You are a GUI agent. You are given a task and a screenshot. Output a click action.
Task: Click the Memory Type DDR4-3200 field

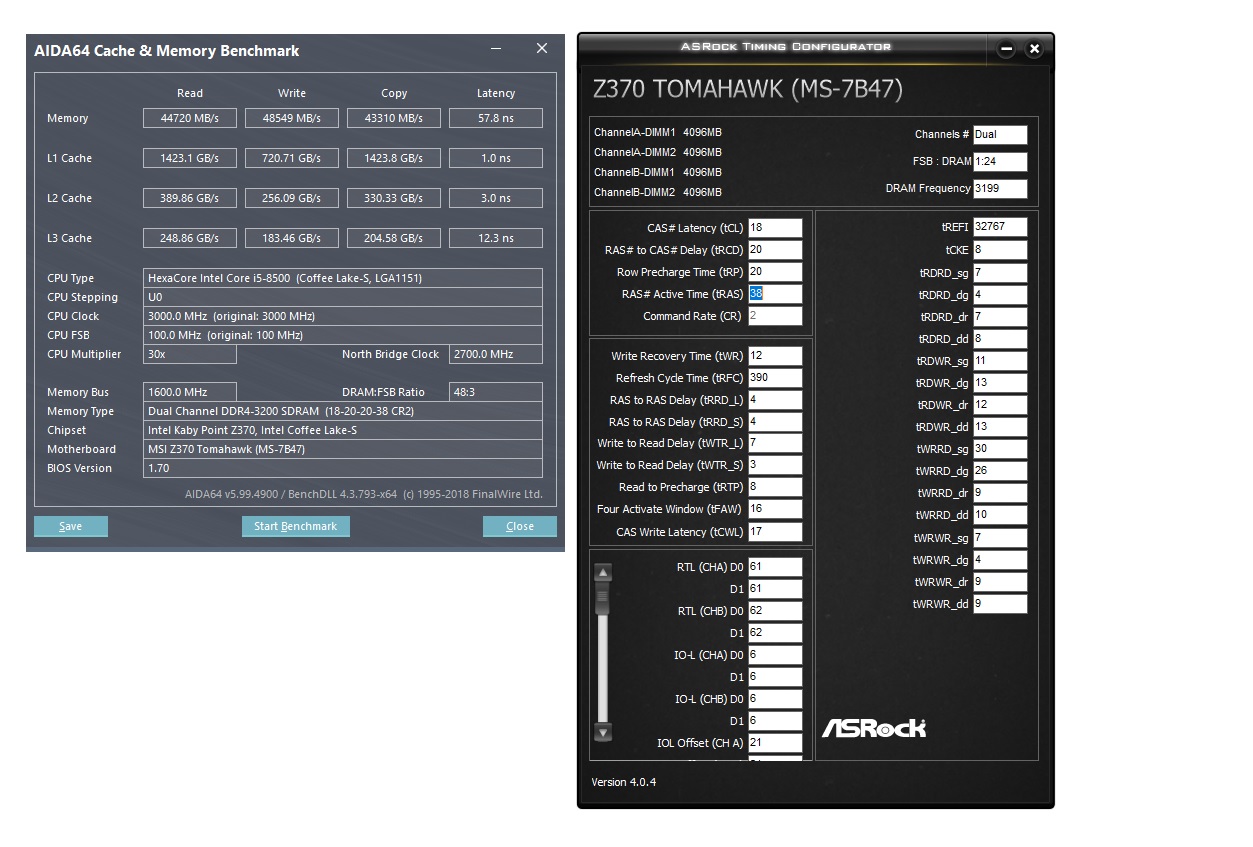tap(343, 411)
